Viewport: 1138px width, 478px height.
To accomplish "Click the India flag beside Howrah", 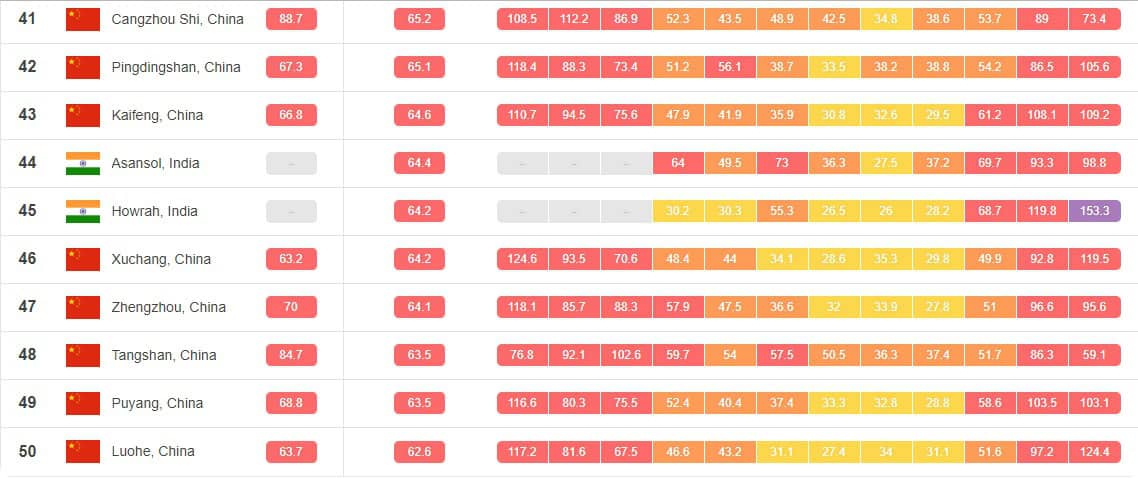I will pyautogui.click(x=82, y=211).
